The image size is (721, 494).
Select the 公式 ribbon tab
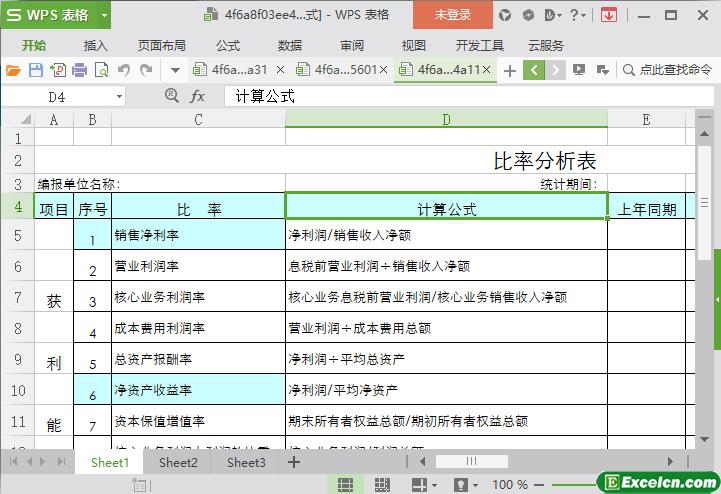228,46
